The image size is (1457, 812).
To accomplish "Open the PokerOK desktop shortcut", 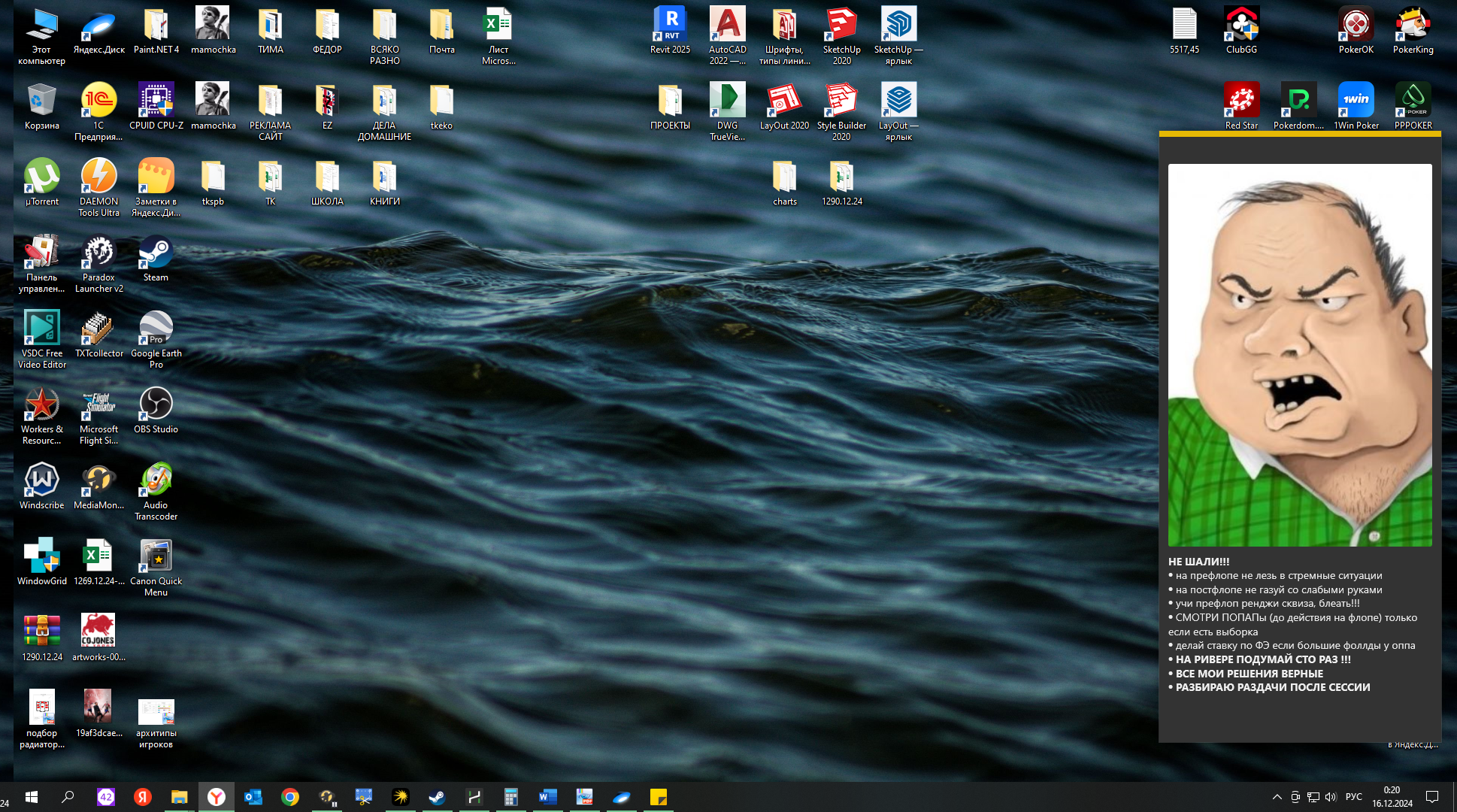I will point(1356,31).
